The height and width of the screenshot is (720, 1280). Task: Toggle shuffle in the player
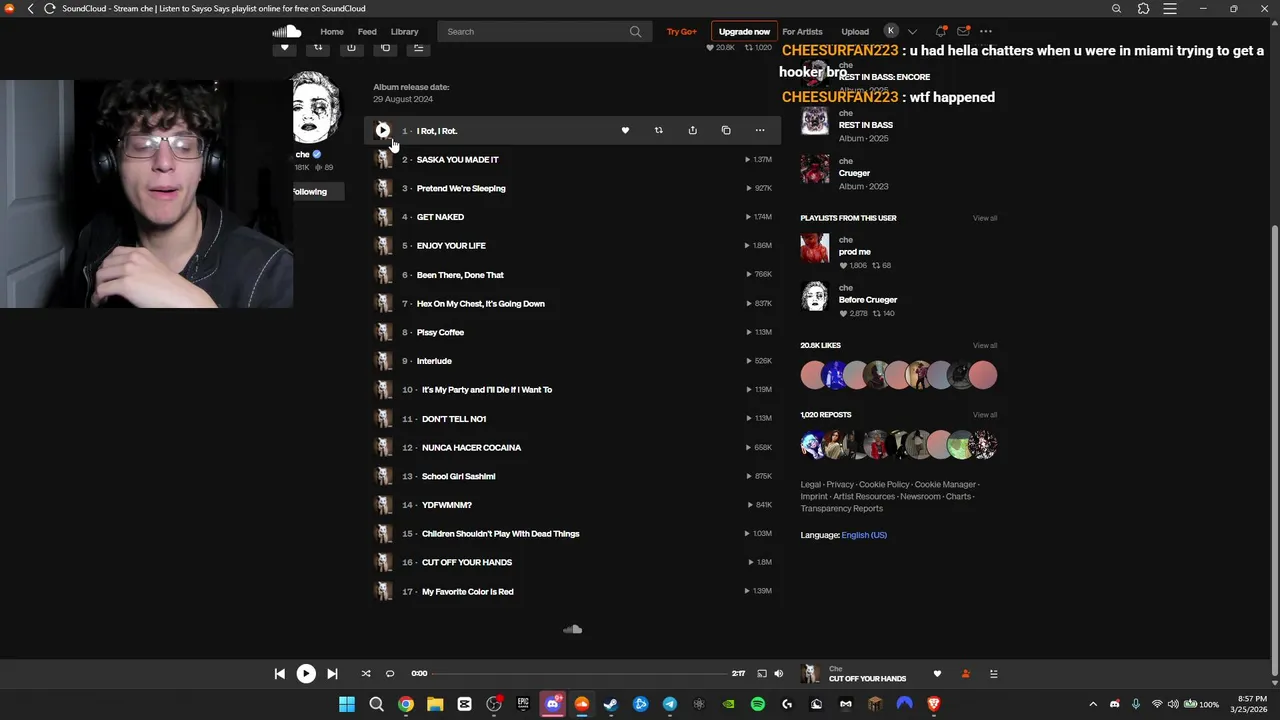[366, 674]
